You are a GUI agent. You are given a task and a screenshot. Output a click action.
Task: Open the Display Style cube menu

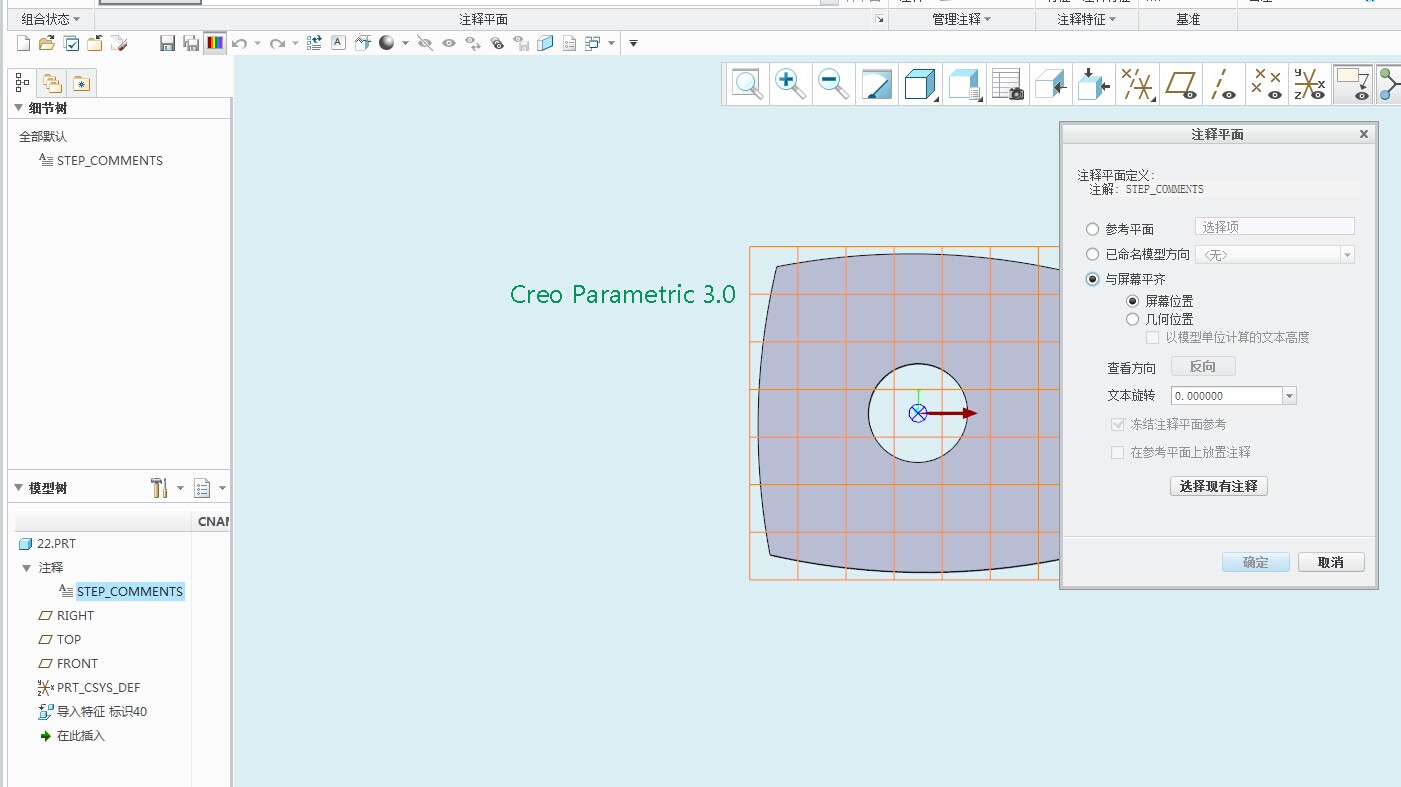tap(919, 84)
